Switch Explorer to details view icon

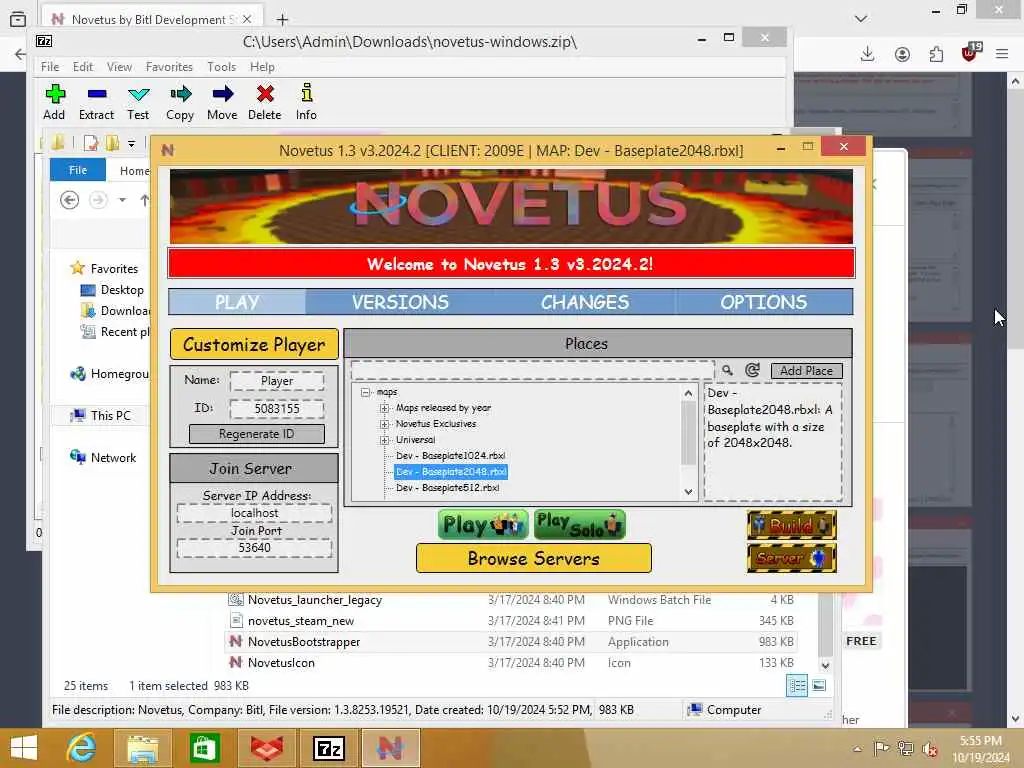(x=797, y=686)
